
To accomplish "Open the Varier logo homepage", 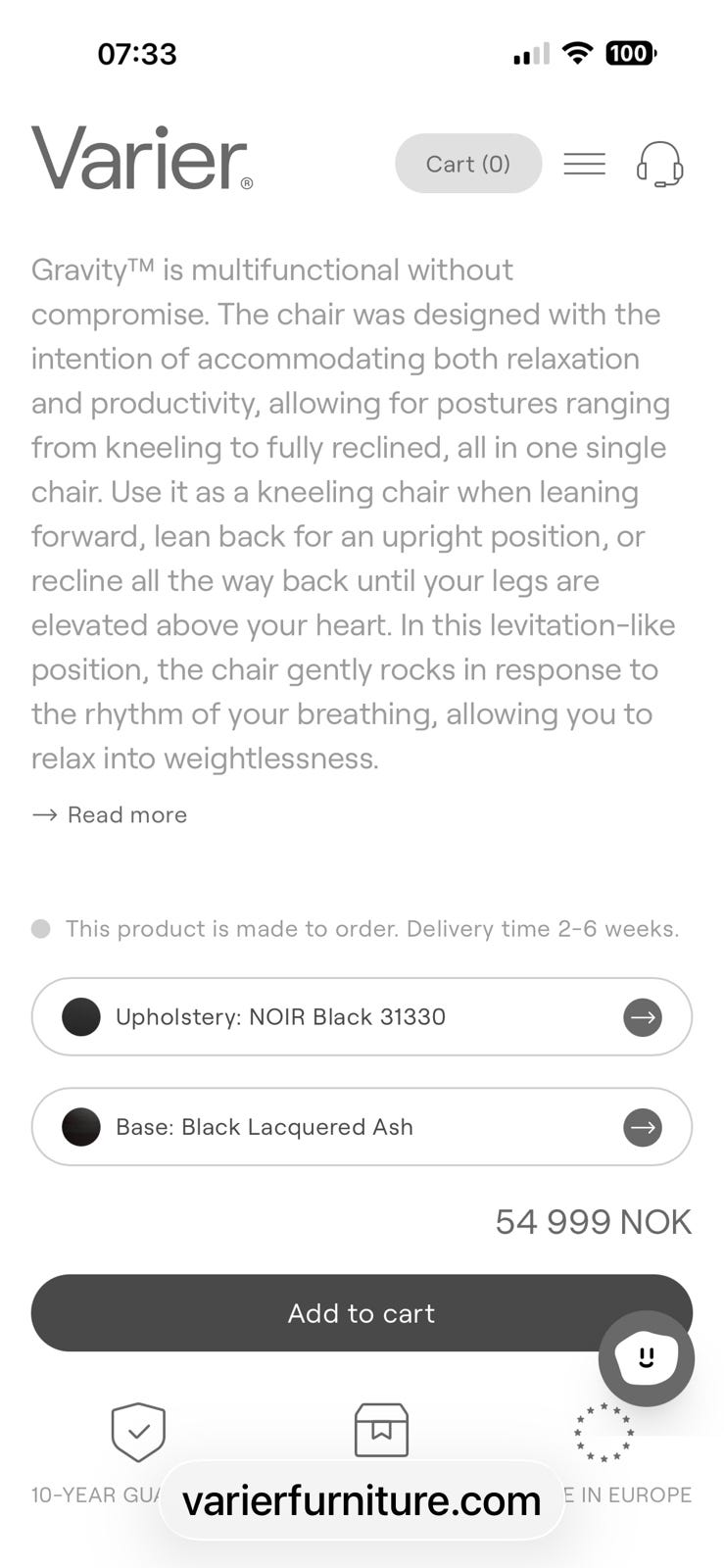I will (142, 159).
